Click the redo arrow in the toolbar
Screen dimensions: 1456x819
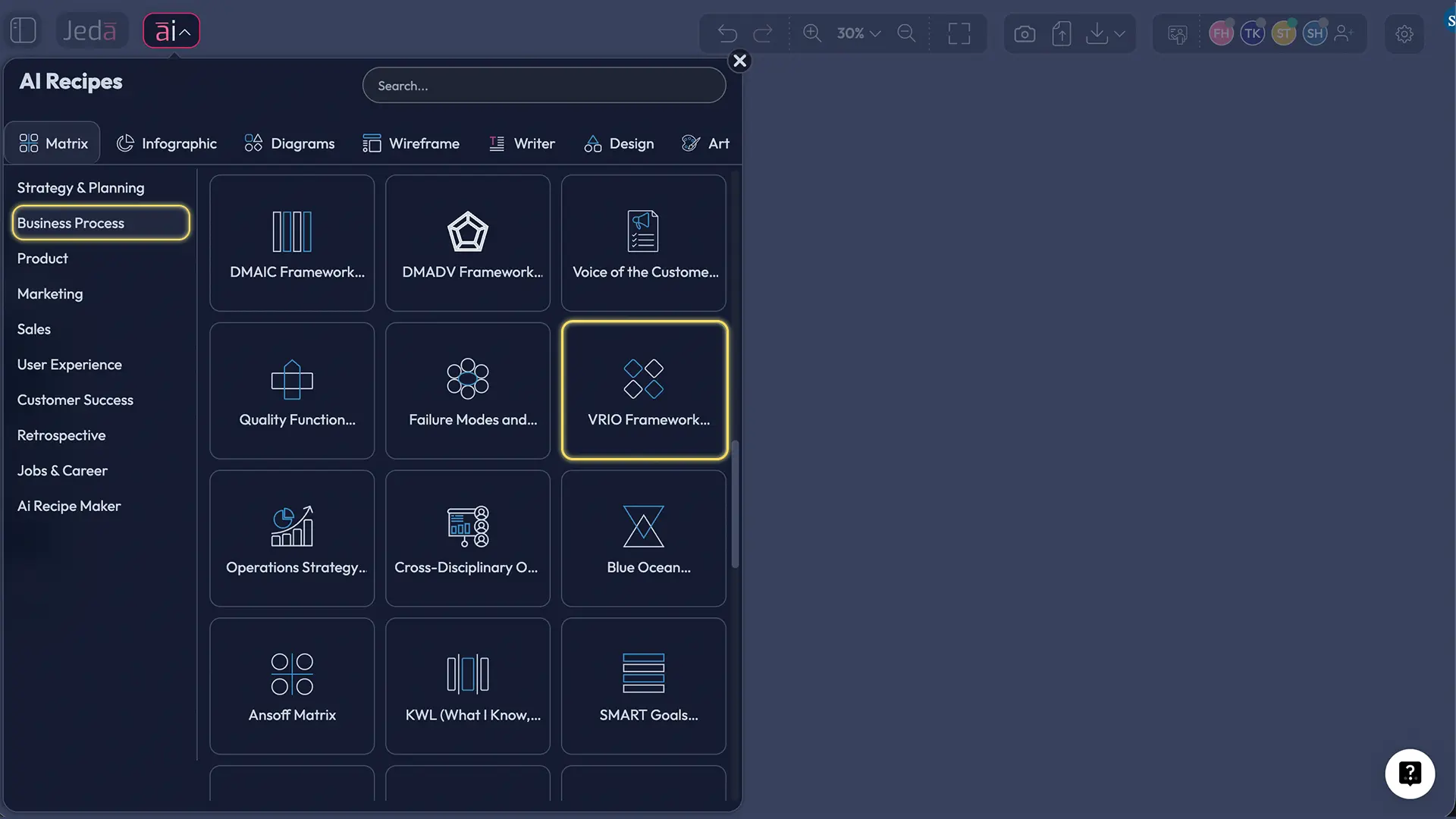click(x=764, y=33)
